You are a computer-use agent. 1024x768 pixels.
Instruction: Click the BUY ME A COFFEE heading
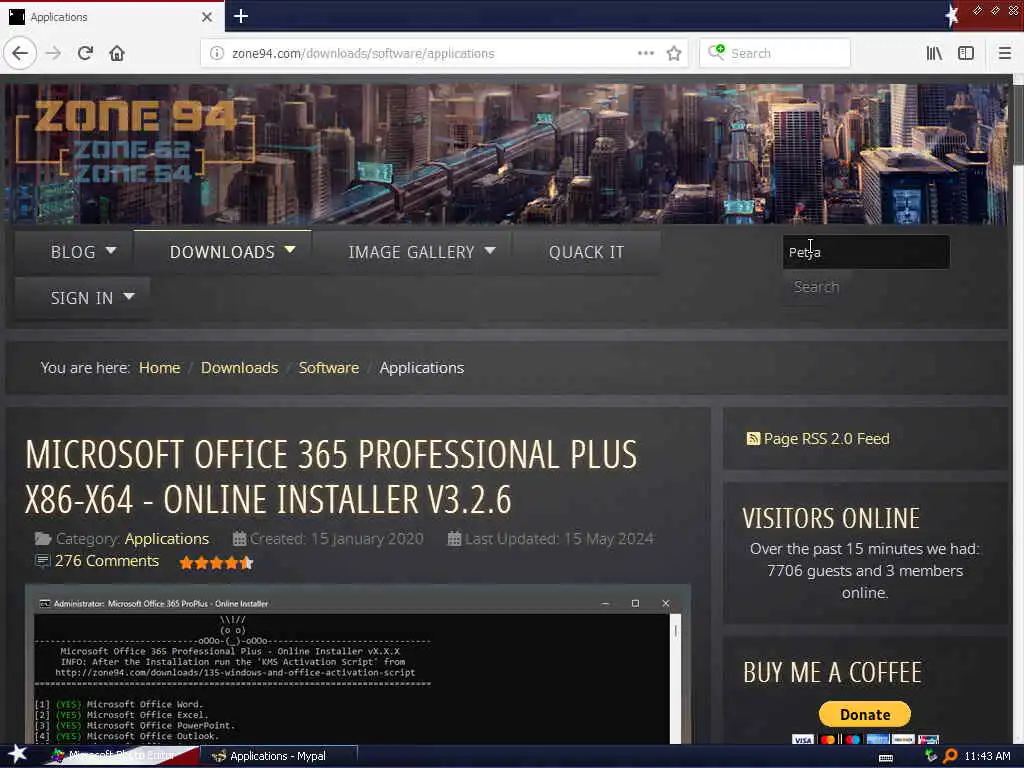[832, 672]
